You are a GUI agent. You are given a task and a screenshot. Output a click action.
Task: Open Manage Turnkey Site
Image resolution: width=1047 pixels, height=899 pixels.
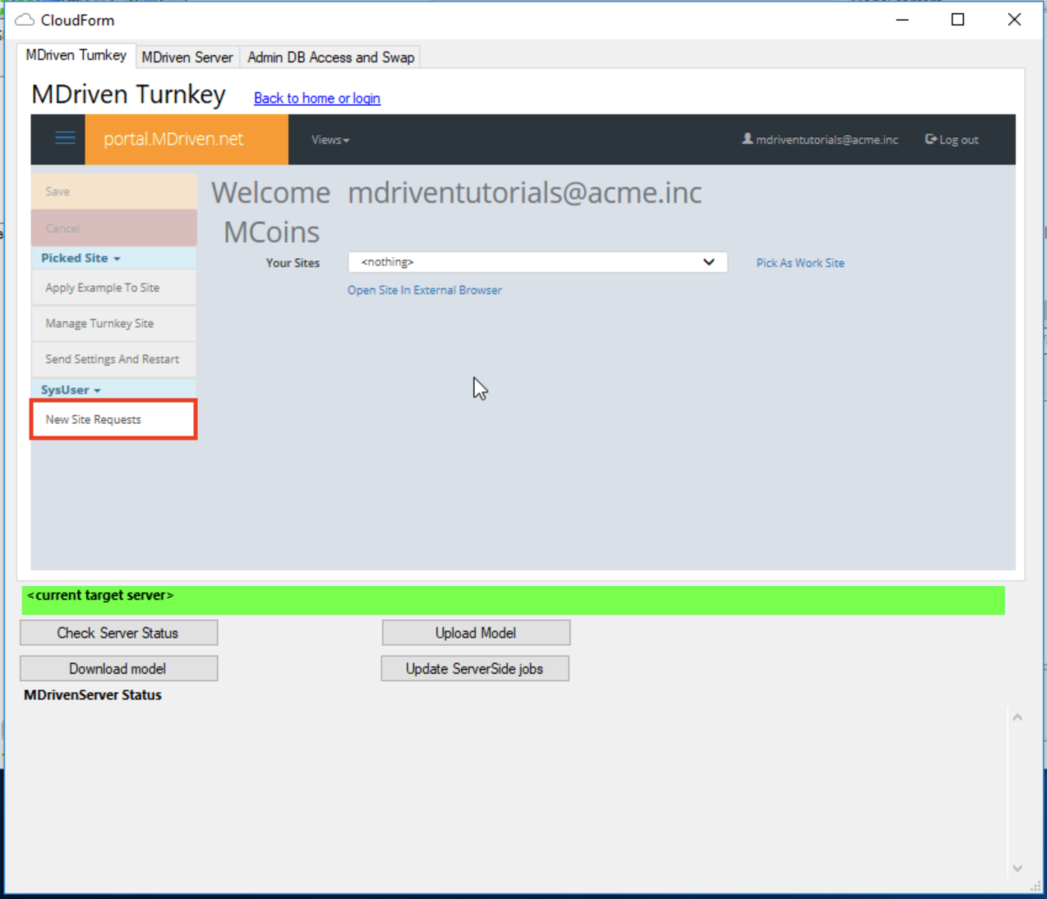point(114,323)
